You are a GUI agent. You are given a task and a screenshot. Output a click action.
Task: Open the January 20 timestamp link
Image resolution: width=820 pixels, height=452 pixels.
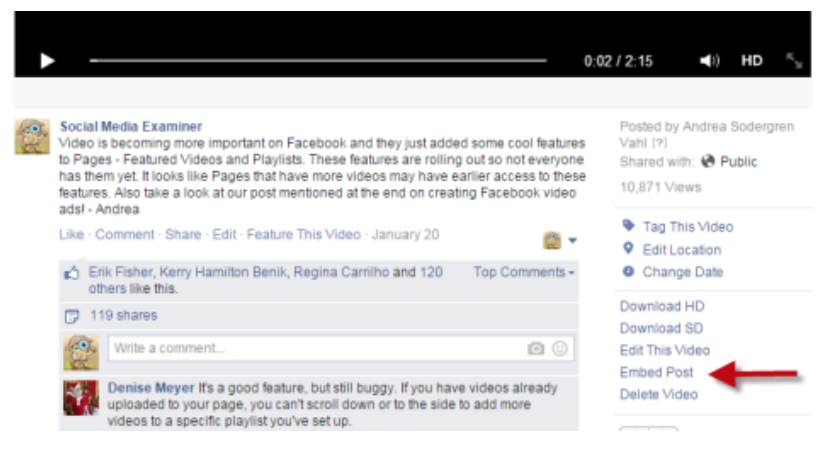click(x=405, y=234)
